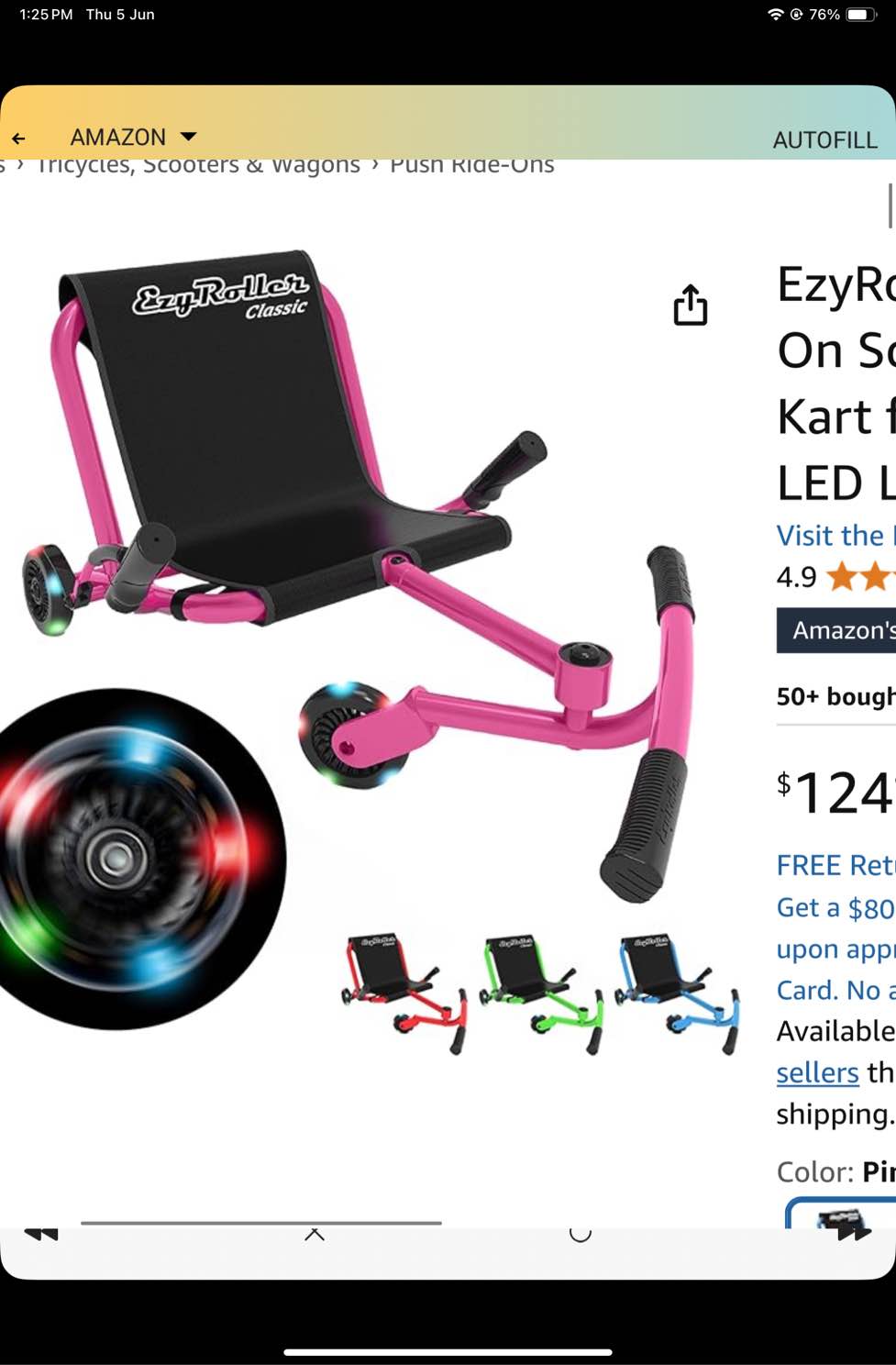Screen dimensions: 896x1365
Task: Click the fast-forward double-arrow icon
Action: tap(854, 1234)
